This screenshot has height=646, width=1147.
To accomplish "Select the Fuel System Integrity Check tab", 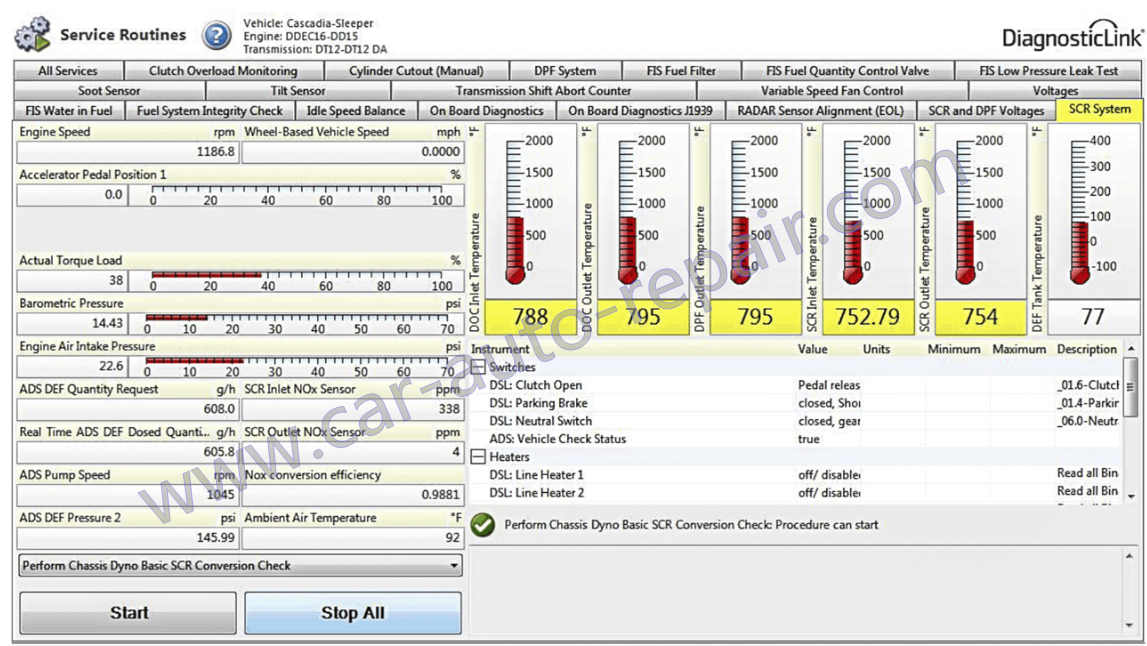I will pos(210,111).
